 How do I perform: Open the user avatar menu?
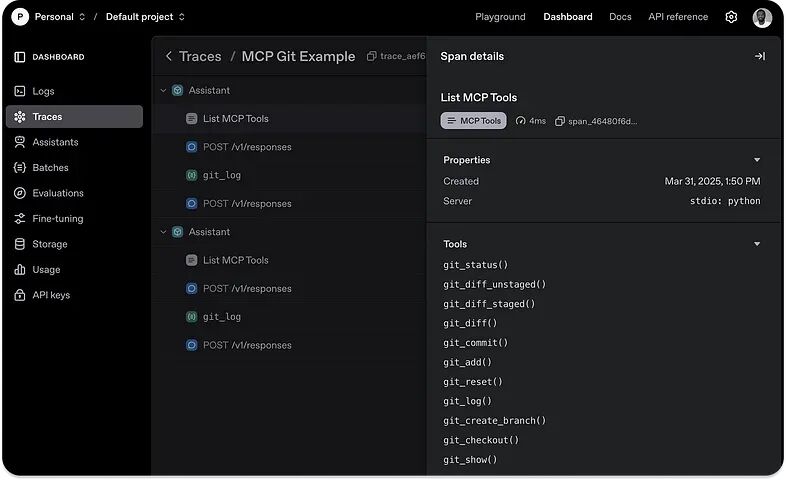(761, 17)
